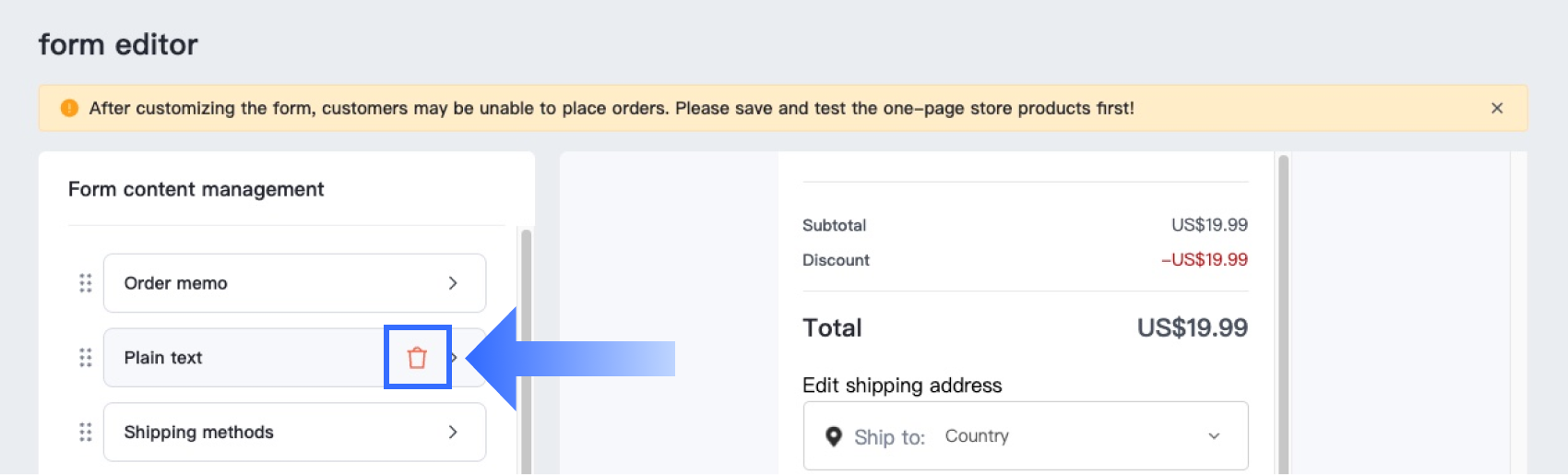Click the Shipping methods drag handle

[x=86, y=432]
